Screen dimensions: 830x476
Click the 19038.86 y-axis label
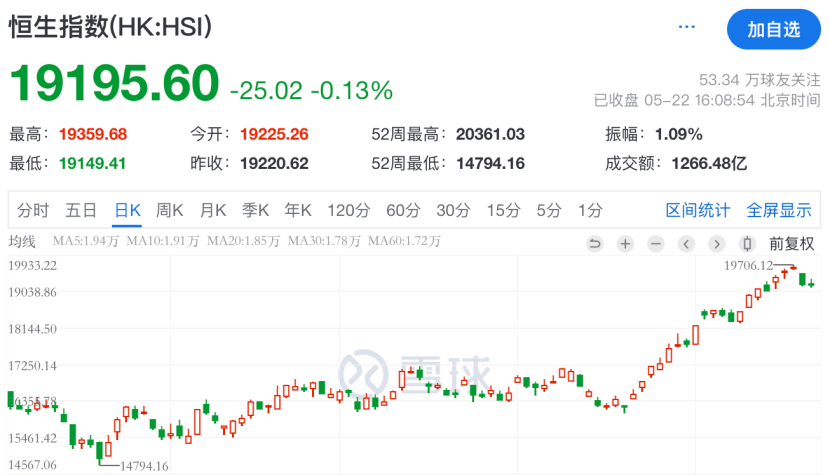point(32,292)
